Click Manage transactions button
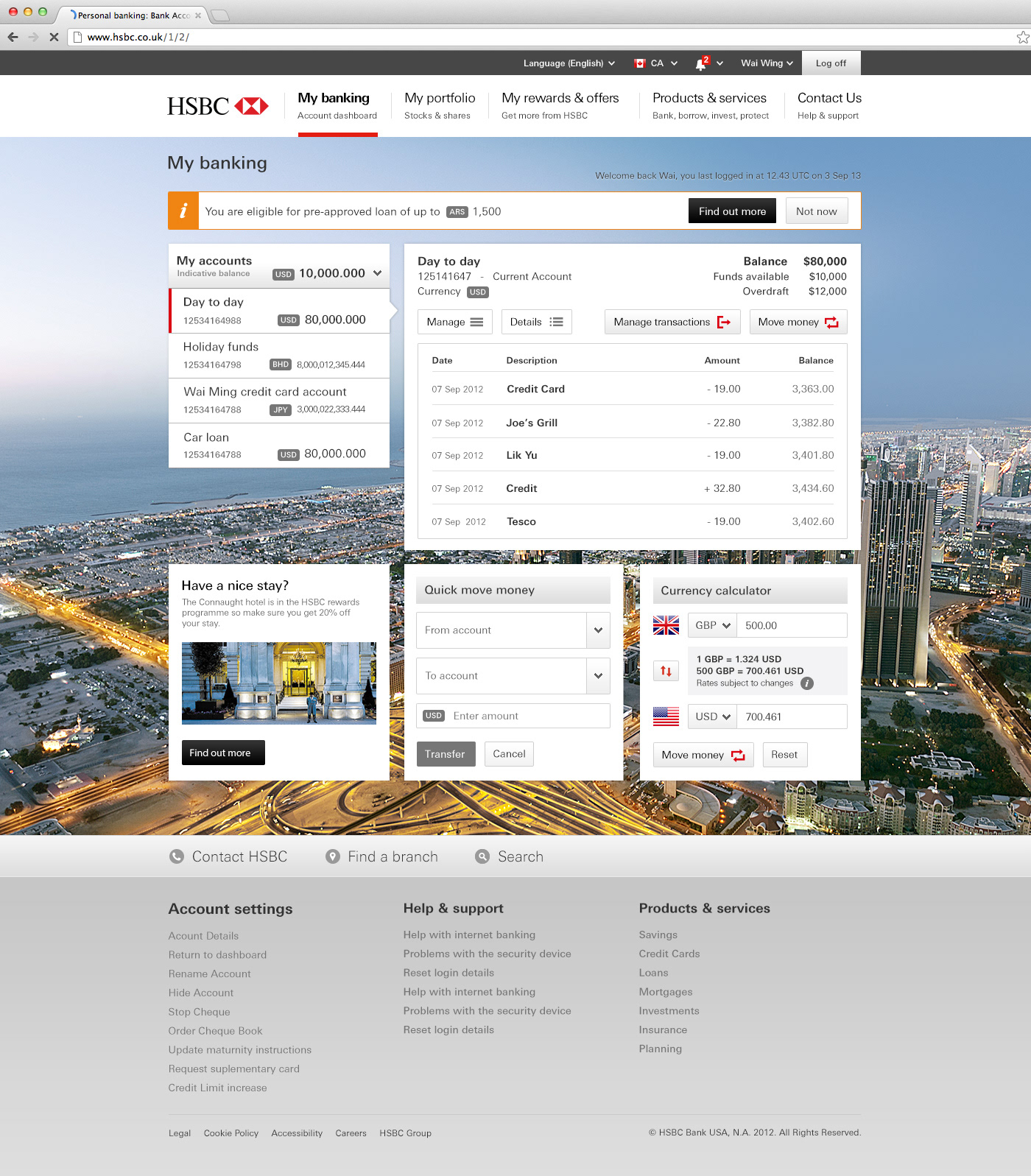Screen dimensions: 1031x1176 click(x=672, y=322)
